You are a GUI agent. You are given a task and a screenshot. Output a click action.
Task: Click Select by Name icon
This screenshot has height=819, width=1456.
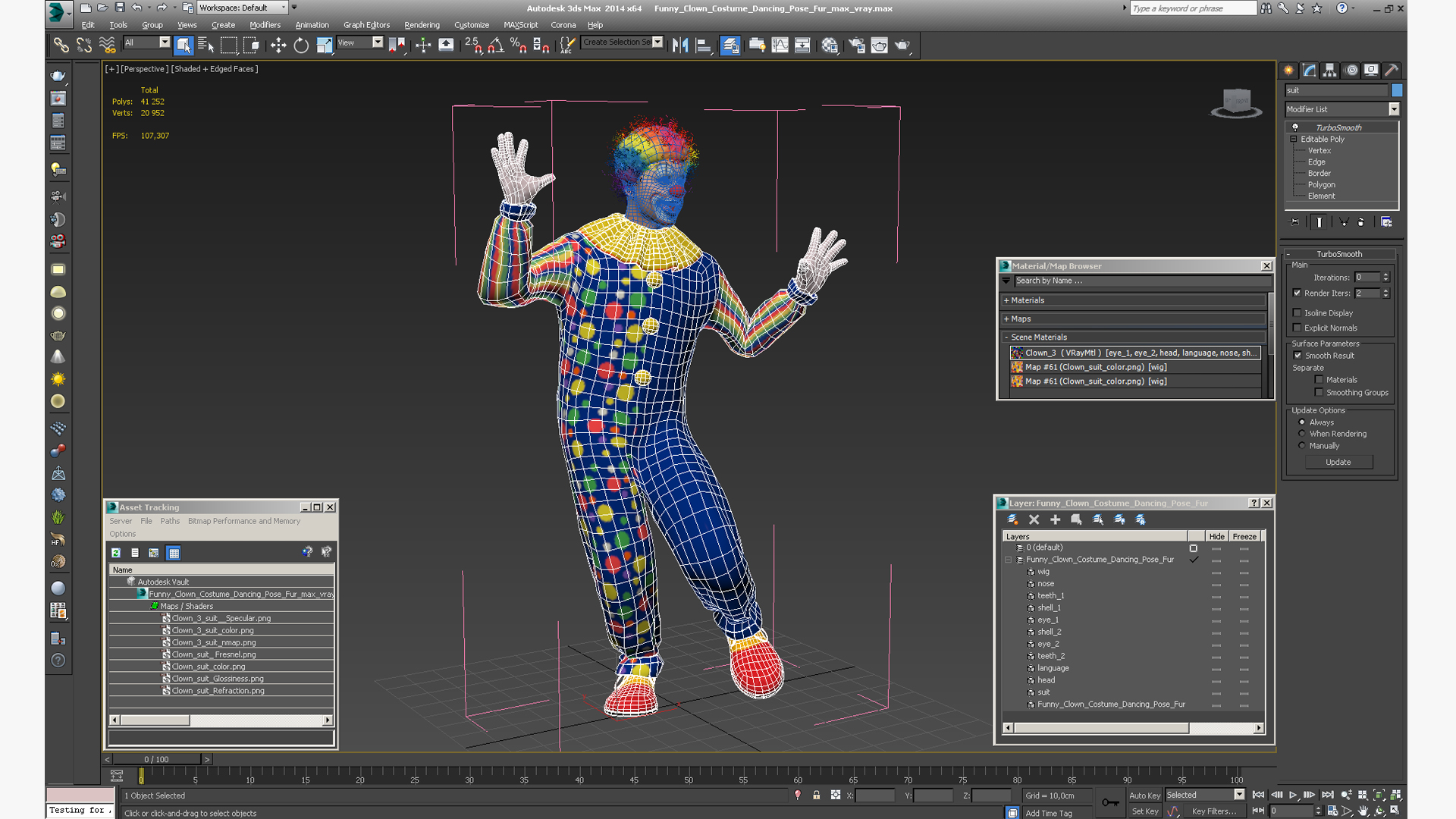coord(206,45)
